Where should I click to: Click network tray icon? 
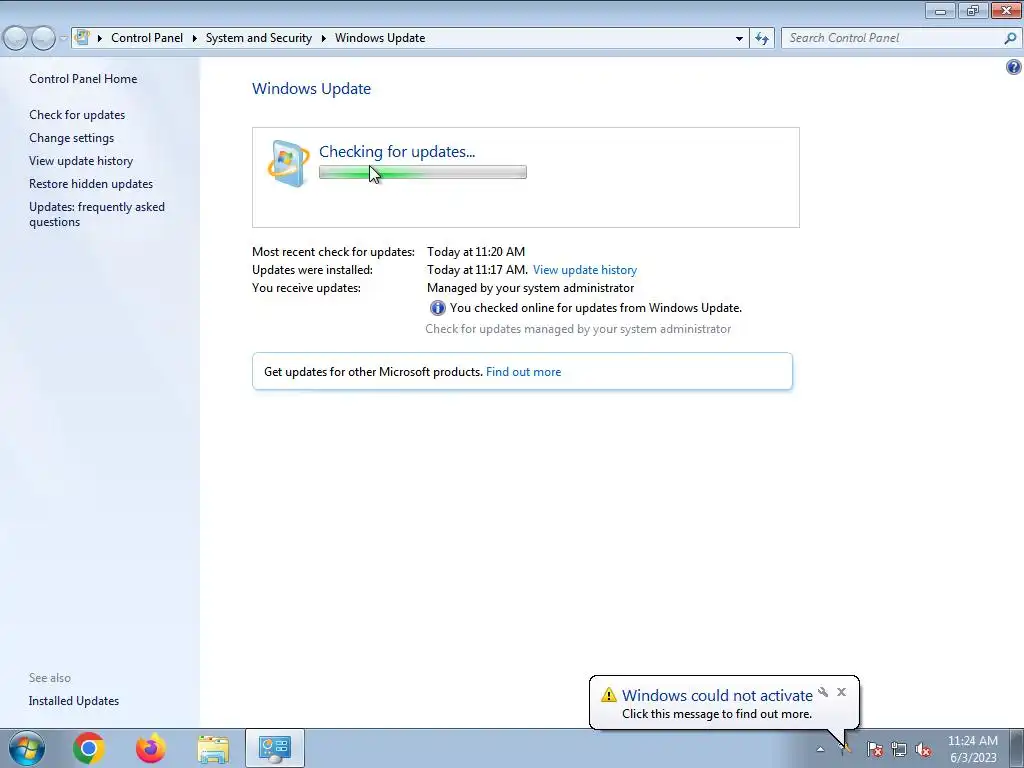coord(899,749)
